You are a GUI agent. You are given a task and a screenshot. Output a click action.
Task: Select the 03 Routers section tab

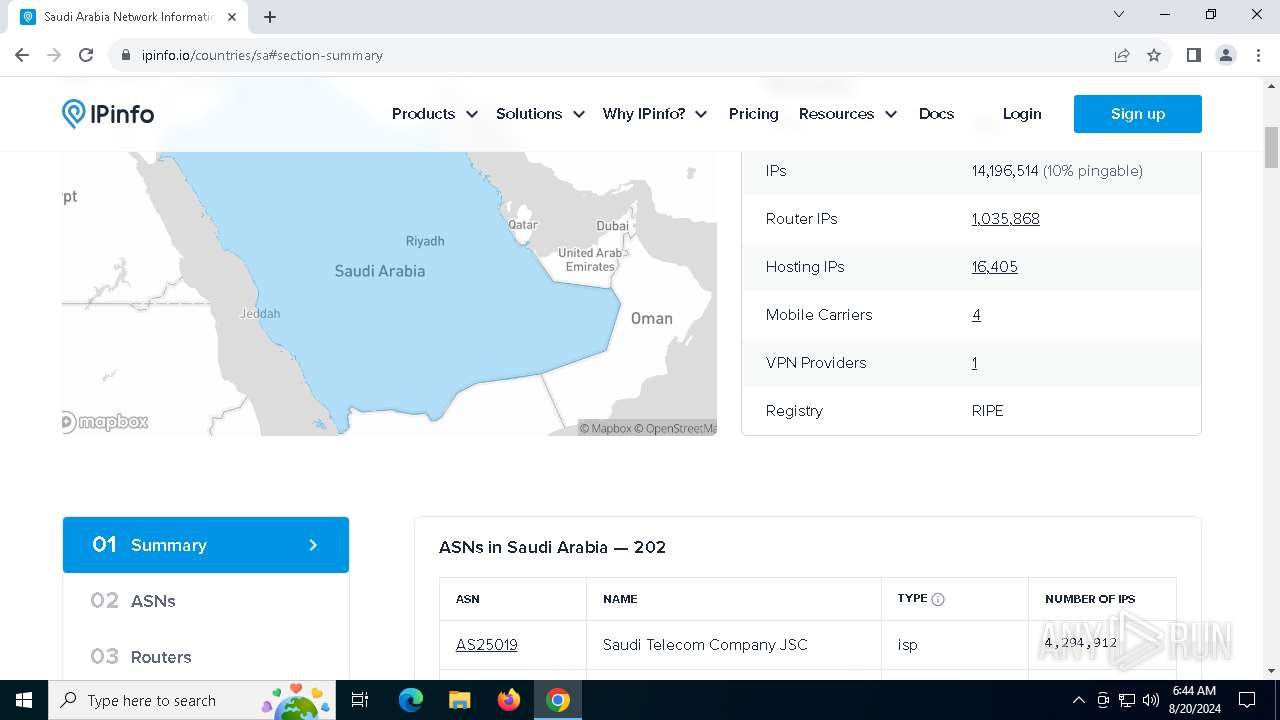[206, 657]
